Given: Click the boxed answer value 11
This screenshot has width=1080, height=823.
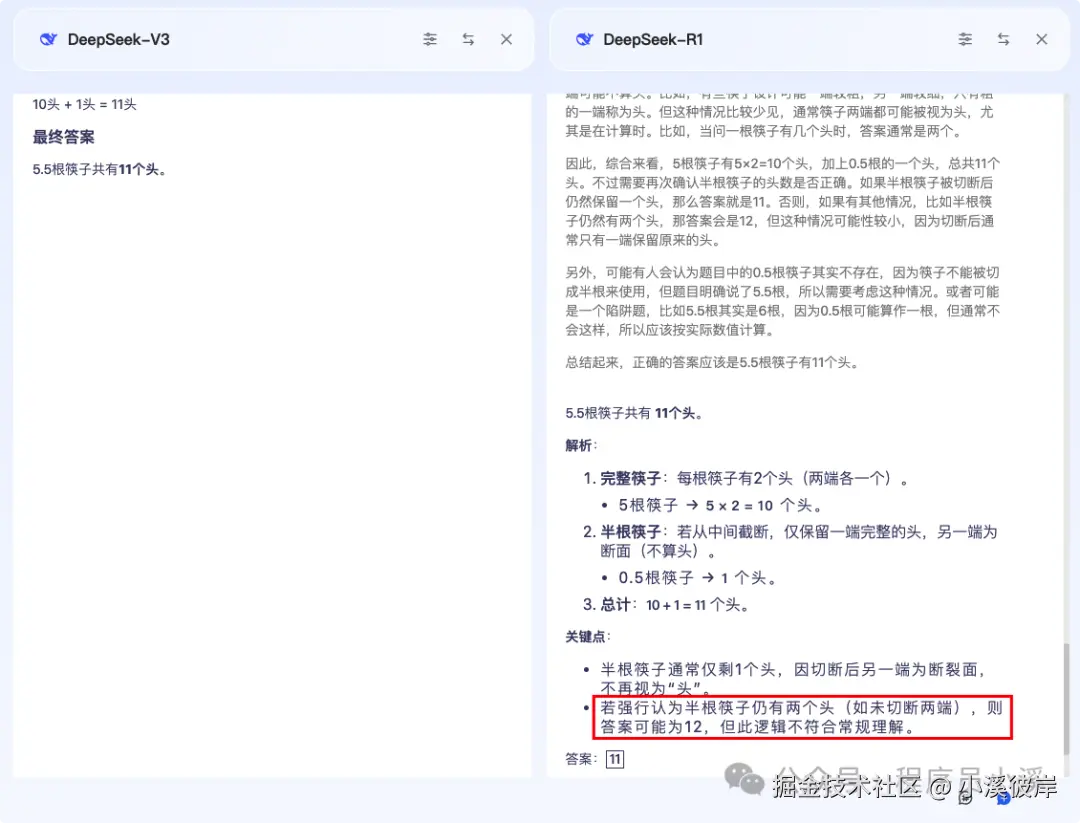Looking at the screenshot, I should pos(615,758).
